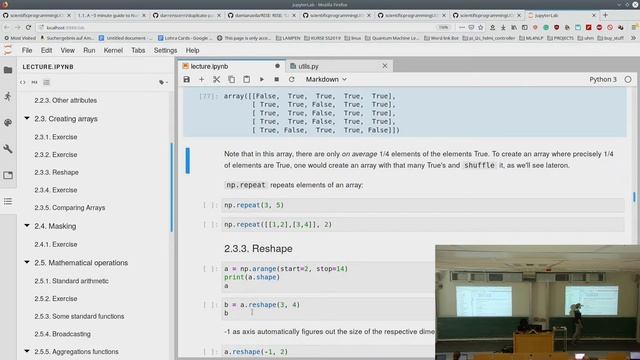Run the selected cell play button

tap(262, 79)
